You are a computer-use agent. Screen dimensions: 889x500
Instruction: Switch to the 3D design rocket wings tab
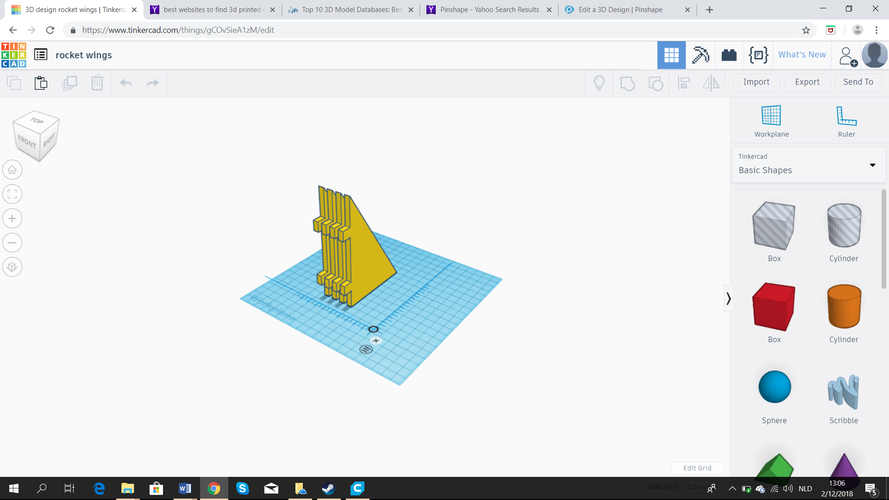74,10
